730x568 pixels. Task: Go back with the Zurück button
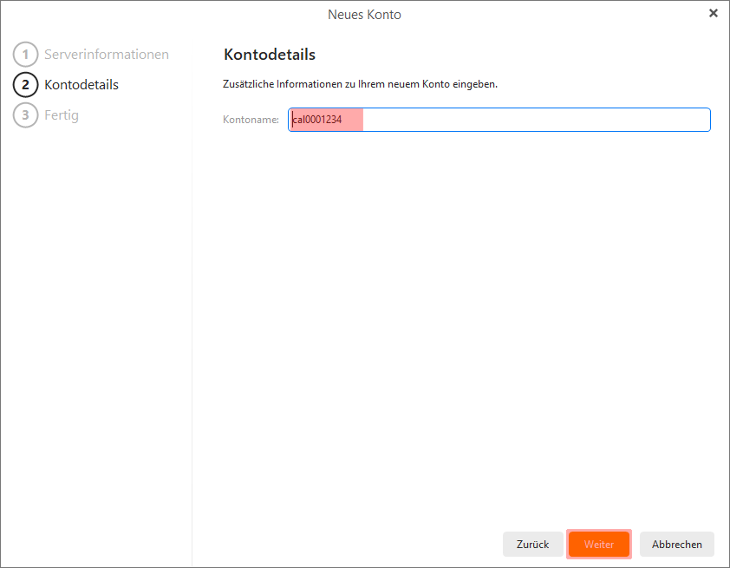(533, 544)
